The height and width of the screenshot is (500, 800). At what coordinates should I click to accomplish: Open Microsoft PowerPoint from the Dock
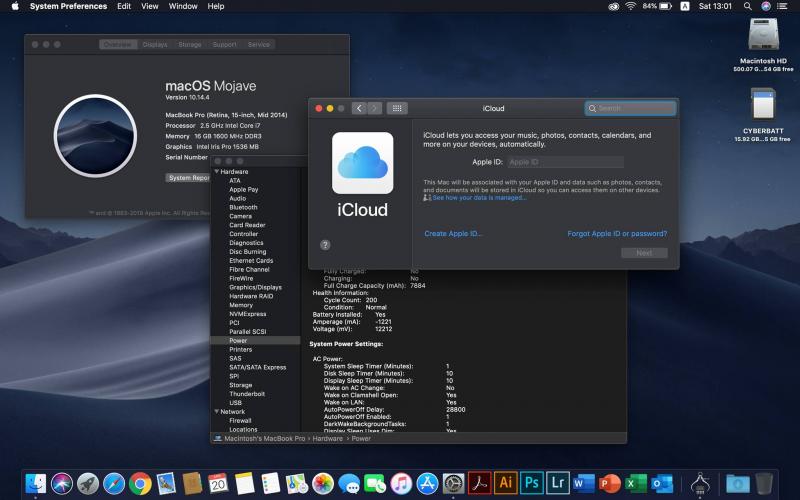[610, 483]
